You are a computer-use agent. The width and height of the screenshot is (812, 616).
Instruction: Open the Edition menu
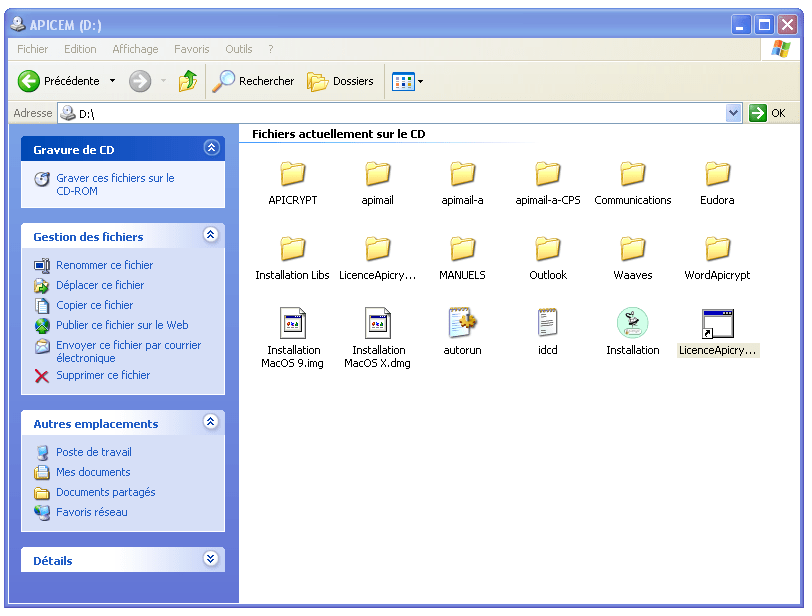(80, 49)
